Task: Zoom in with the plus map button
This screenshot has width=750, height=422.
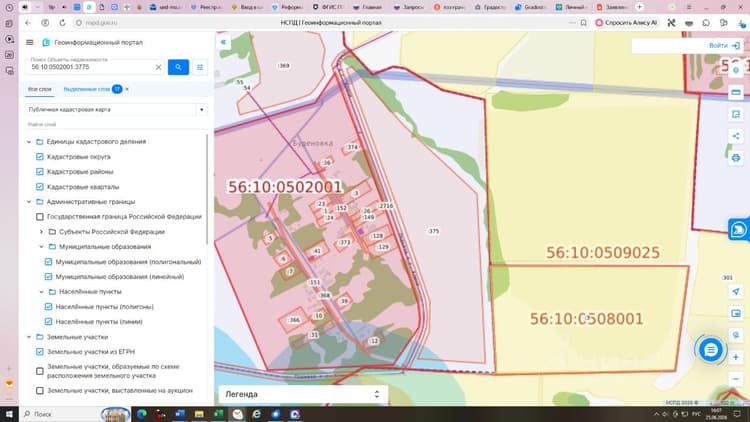Action: pos(736,357)
